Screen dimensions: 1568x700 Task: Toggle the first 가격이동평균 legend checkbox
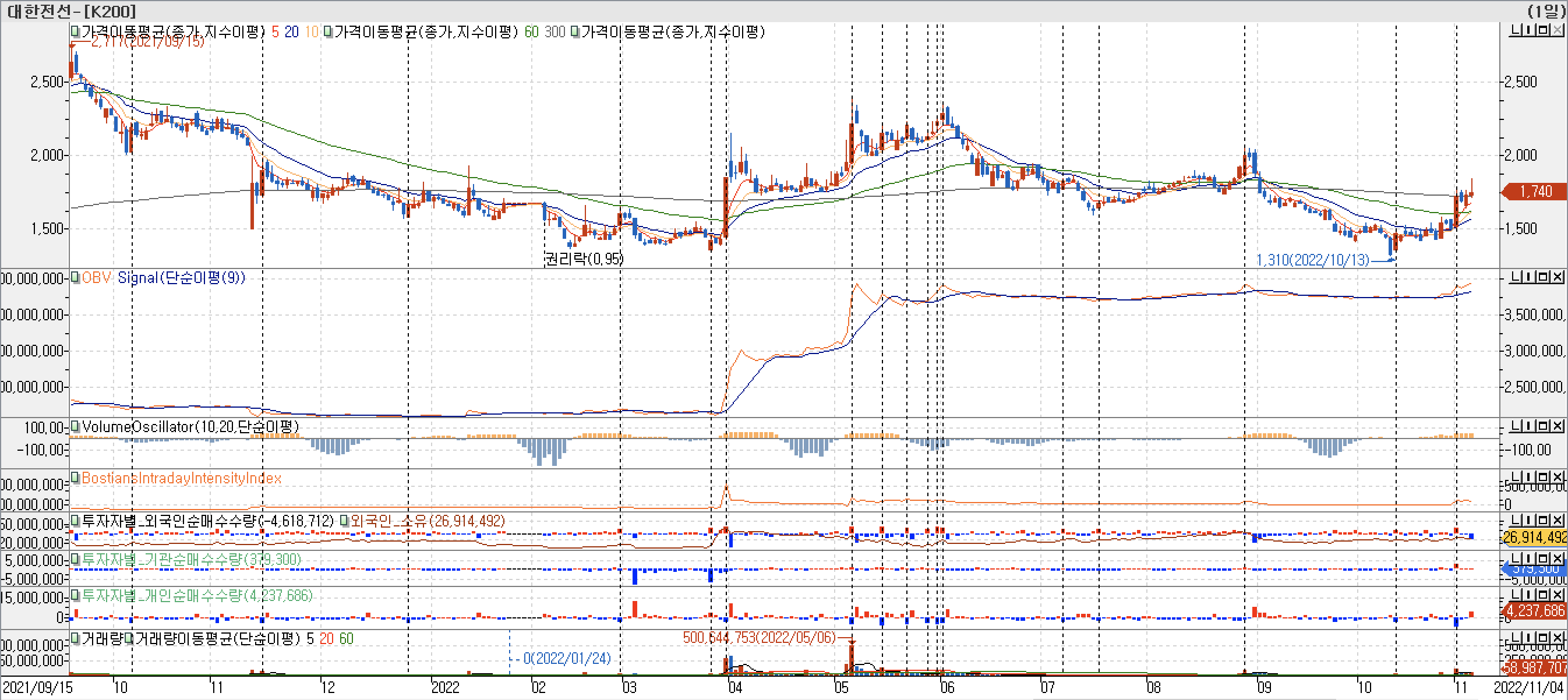(75, 31)
